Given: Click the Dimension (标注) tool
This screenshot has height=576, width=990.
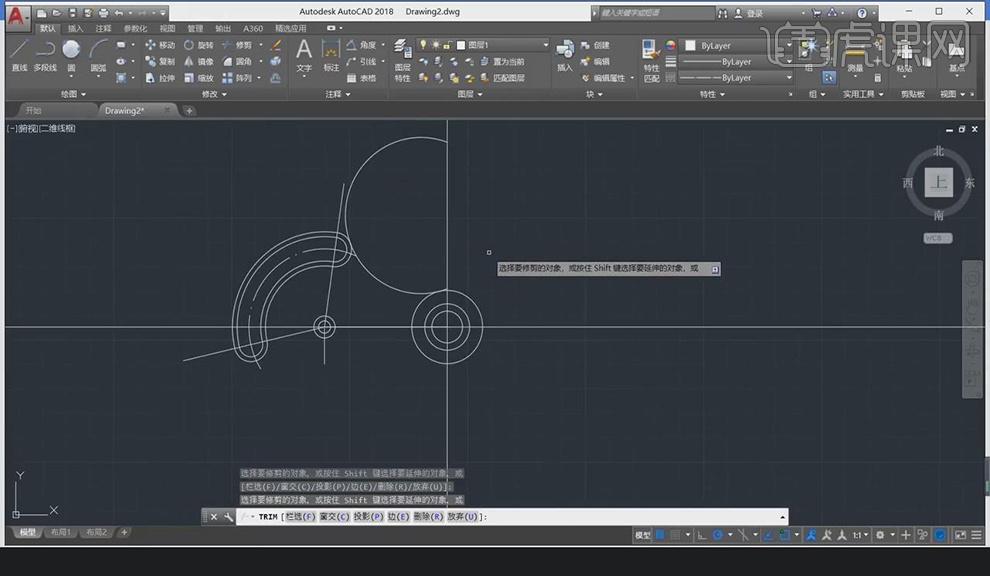Looking at the screenshot, I should tap(331, 55).
